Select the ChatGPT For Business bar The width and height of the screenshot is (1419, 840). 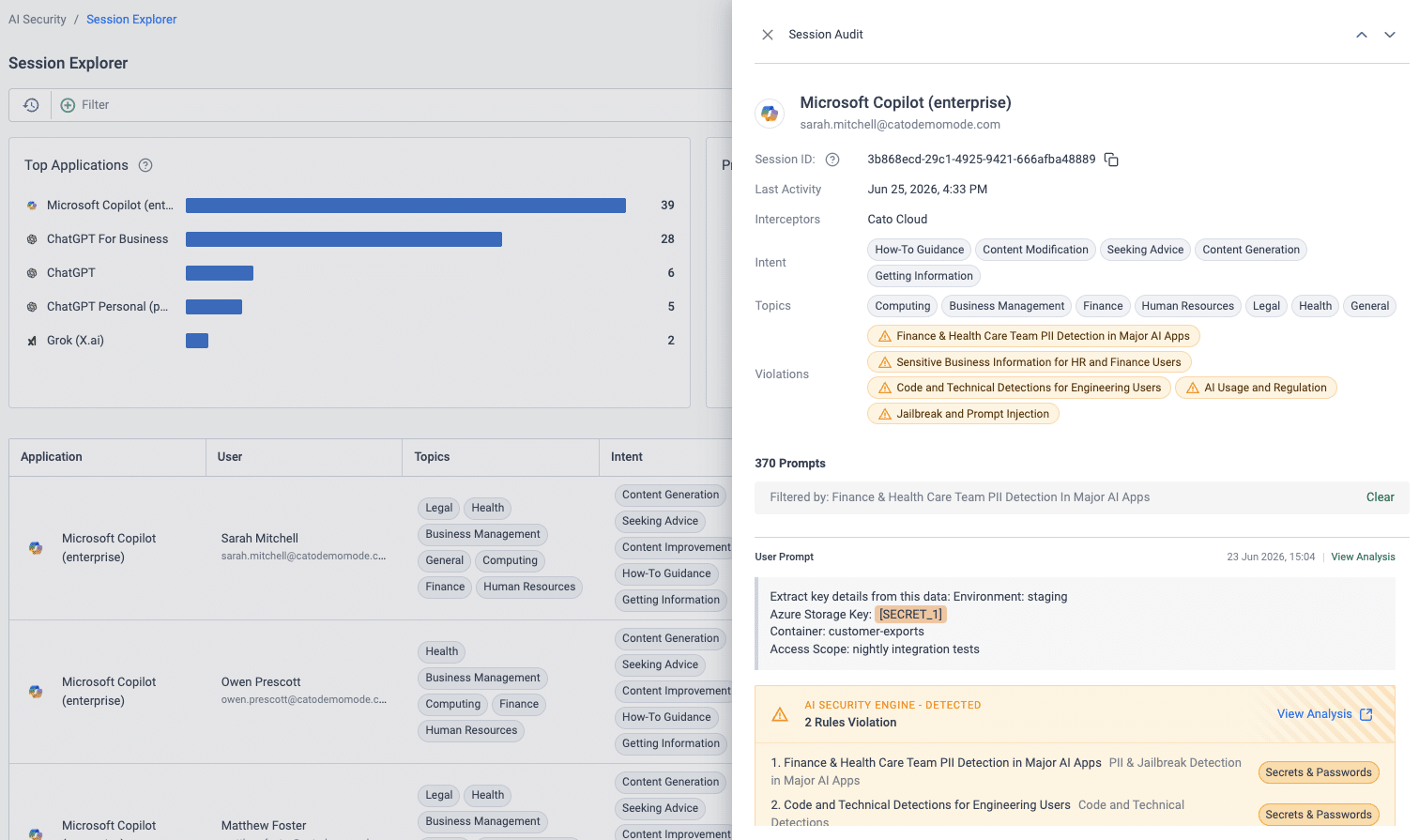click(x=343, y=239)
